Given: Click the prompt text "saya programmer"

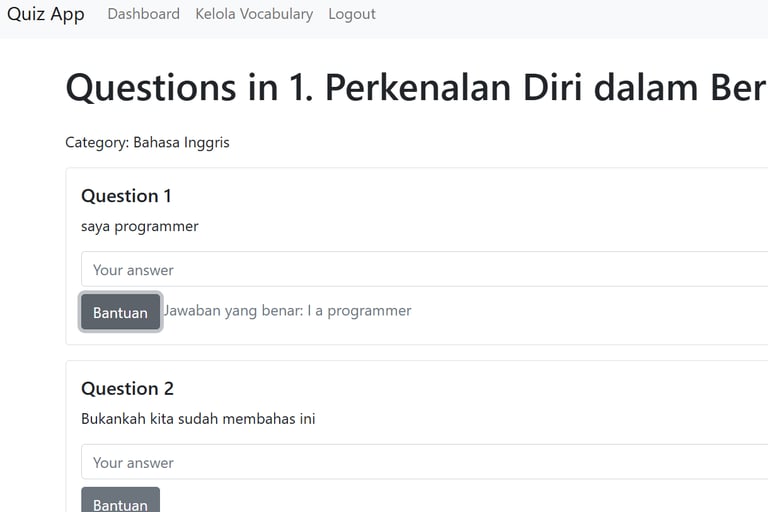Looking at the screenshot, I should pos(140,226).
